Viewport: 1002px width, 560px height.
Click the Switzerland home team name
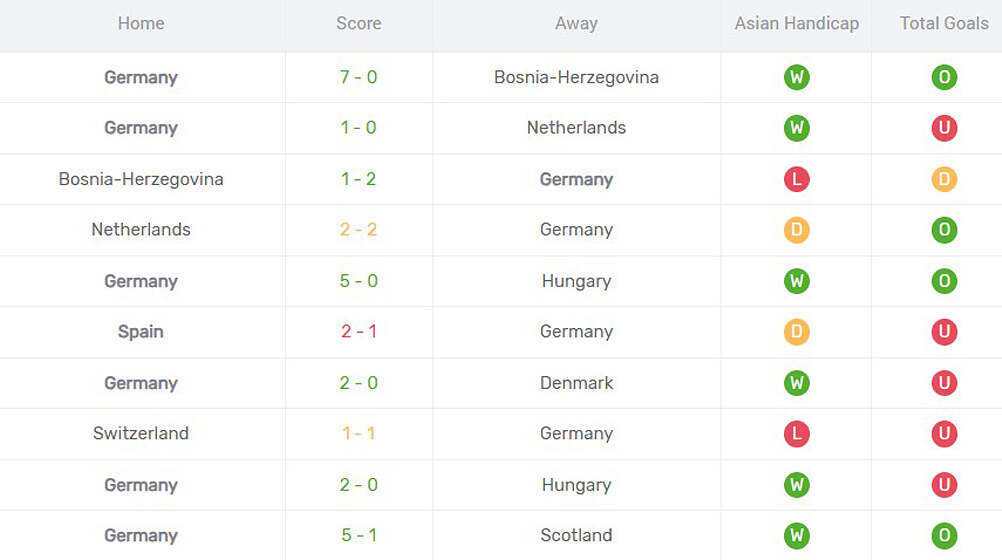(x=141, y=434)
